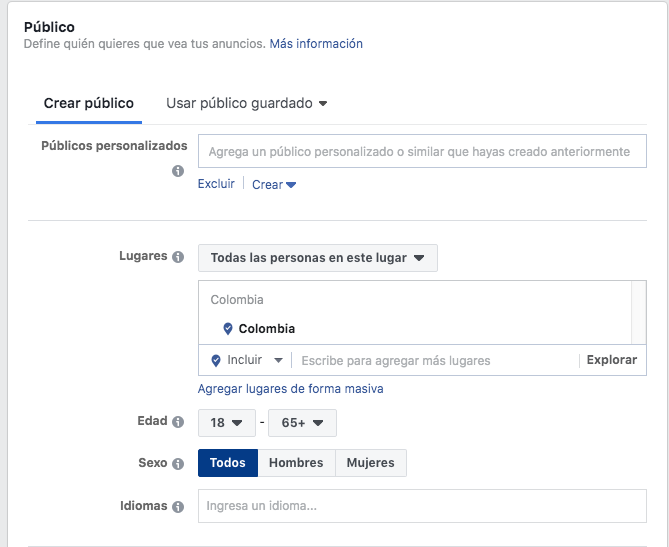Click the info icon beside Lugares
Viewport: 669px width, 547px height.
click(x=178, y=257)
